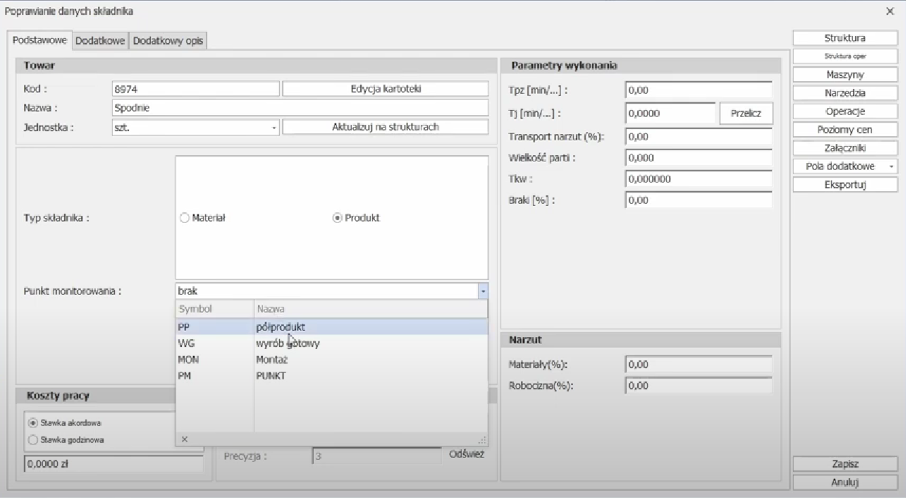Click the Przelicz button

(745, 114)
